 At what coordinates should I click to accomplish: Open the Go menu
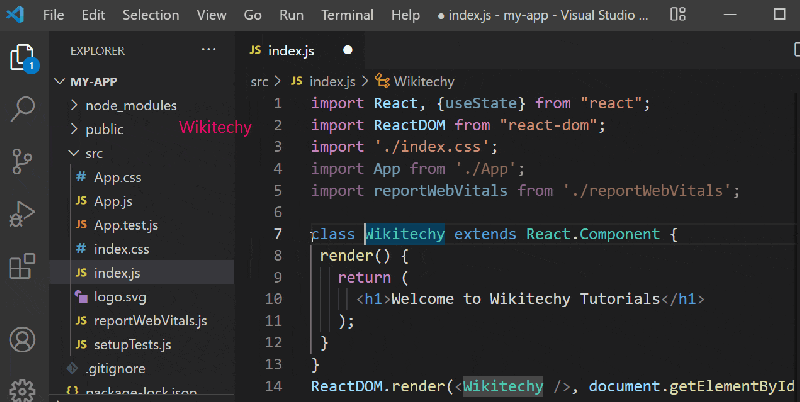(x=253, y=15)
